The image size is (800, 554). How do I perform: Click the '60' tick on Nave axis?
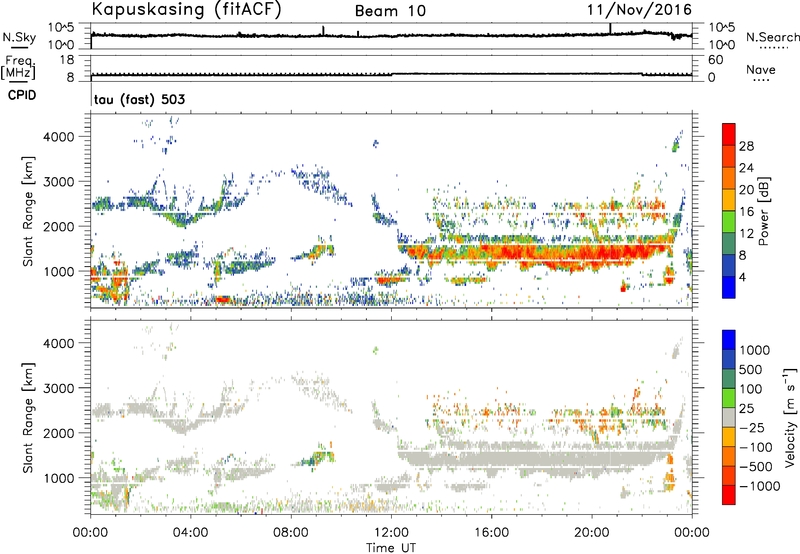click(x=715, y=60)
